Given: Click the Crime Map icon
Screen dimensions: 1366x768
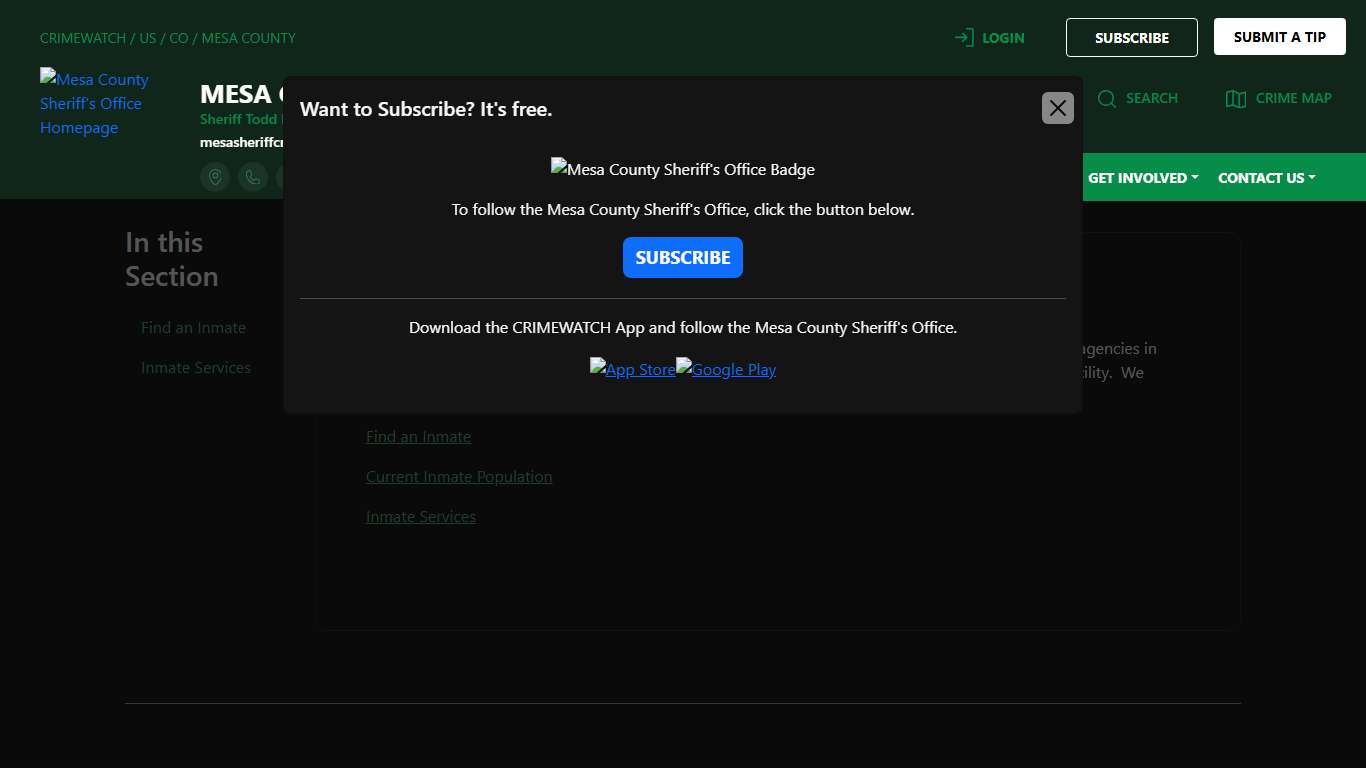Looking at the screenshot, I should pyautogui.click(x=1236, y=98).
